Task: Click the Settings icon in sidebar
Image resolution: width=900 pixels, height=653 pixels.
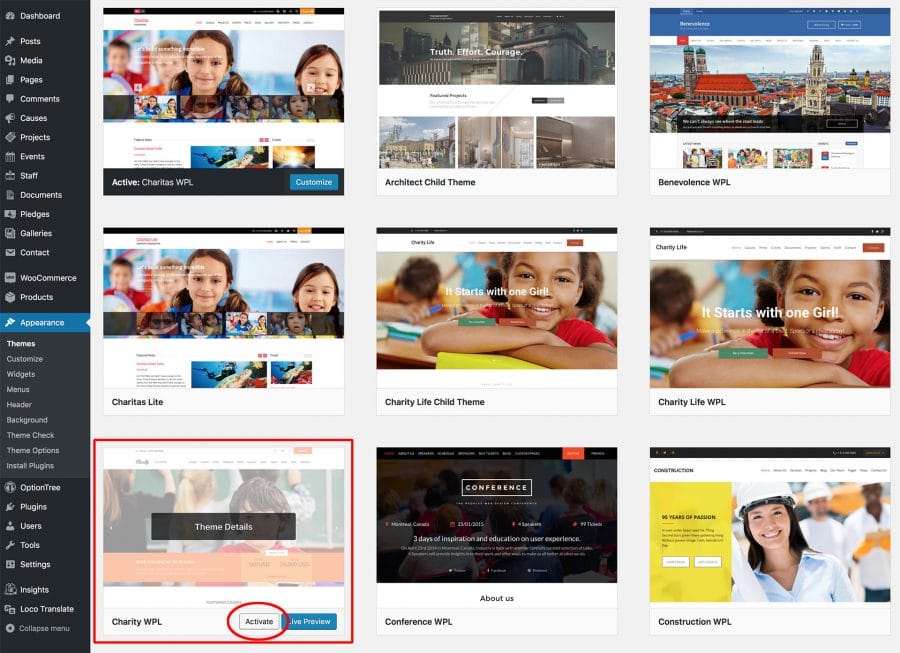Action: 9,564
